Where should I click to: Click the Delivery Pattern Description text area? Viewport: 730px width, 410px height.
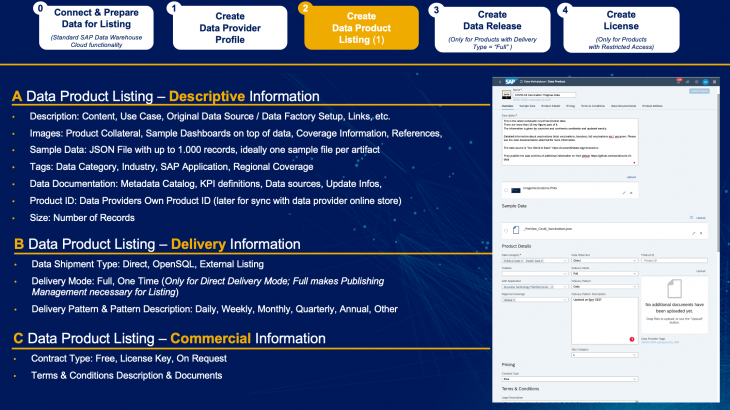(x=604, y=321)
